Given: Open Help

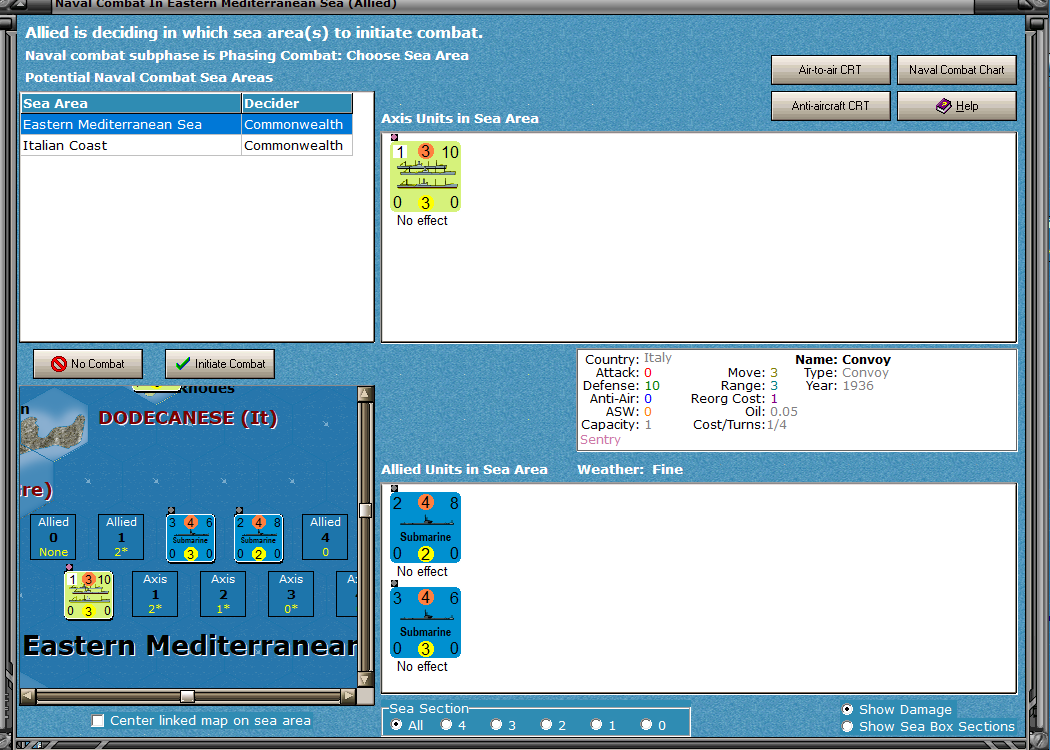Looking at the screenshot, I should (x=956, y=106).
